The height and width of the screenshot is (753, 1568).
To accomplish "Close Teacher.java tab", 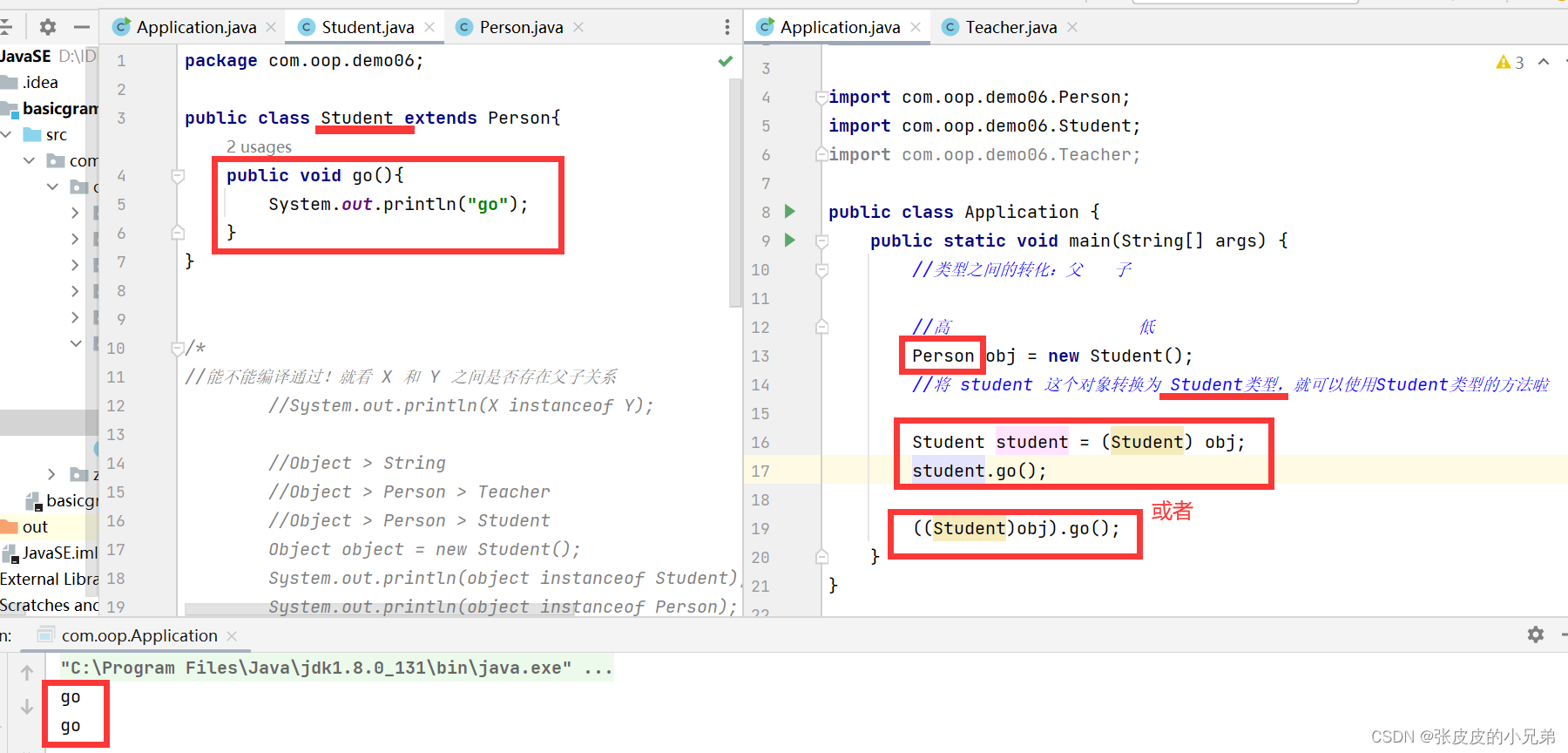I will tap(1072, 27).
